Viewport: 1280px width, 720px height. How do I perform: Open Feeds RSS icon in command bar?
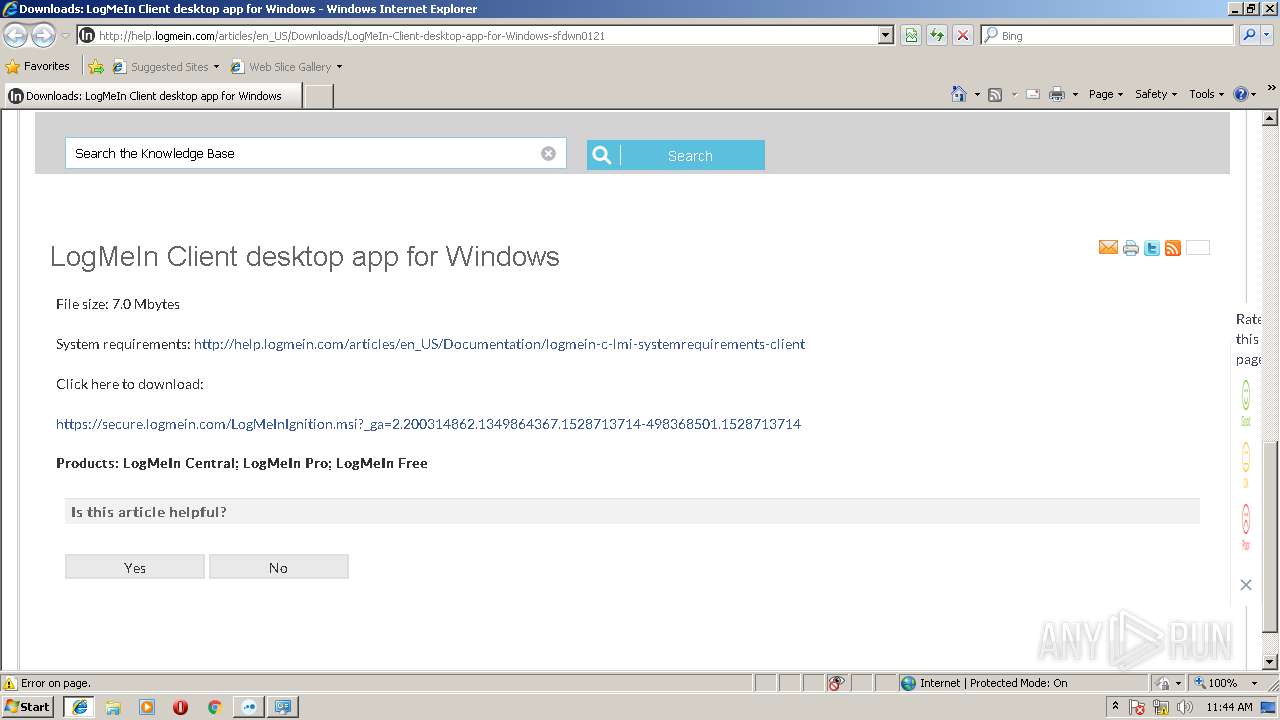tap(995, 94)
